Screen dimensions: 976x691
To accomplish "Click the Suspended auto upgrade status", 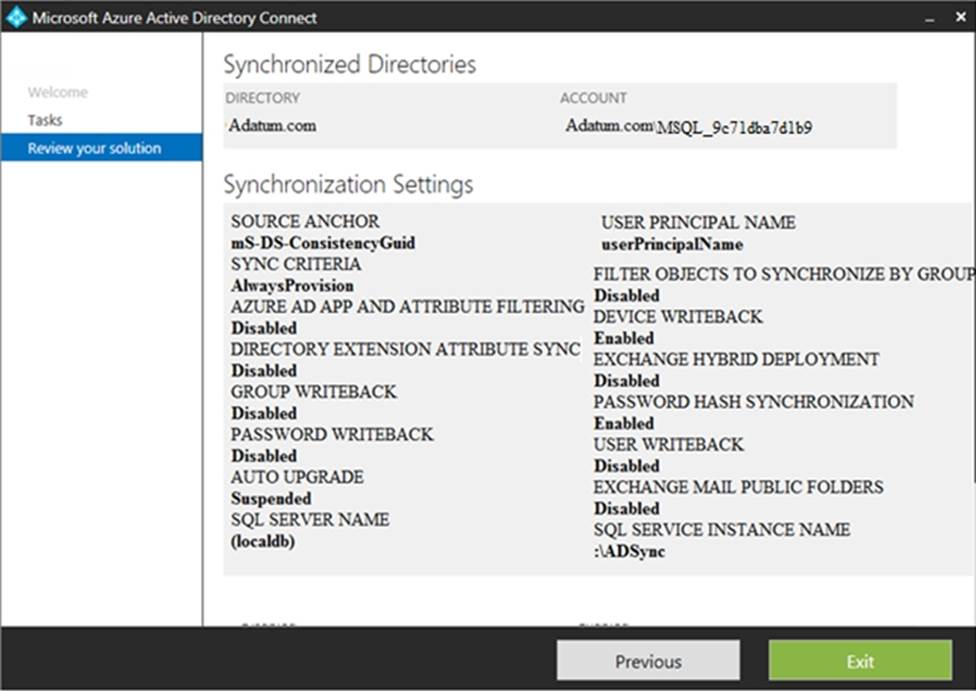I will [271, 498].
